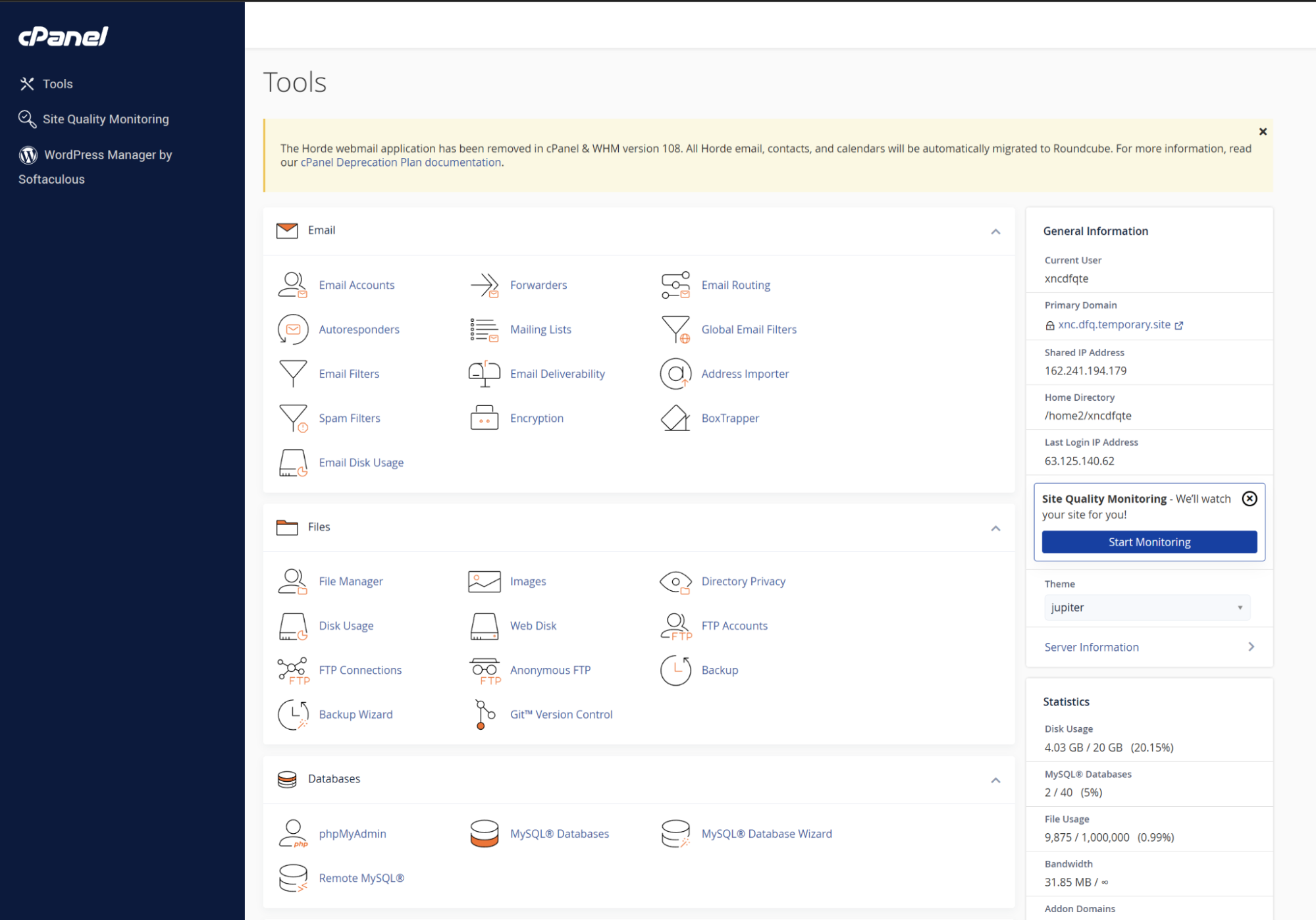Open the File Manager icon
Screen dimensions: 1316x920
(293, 581)
